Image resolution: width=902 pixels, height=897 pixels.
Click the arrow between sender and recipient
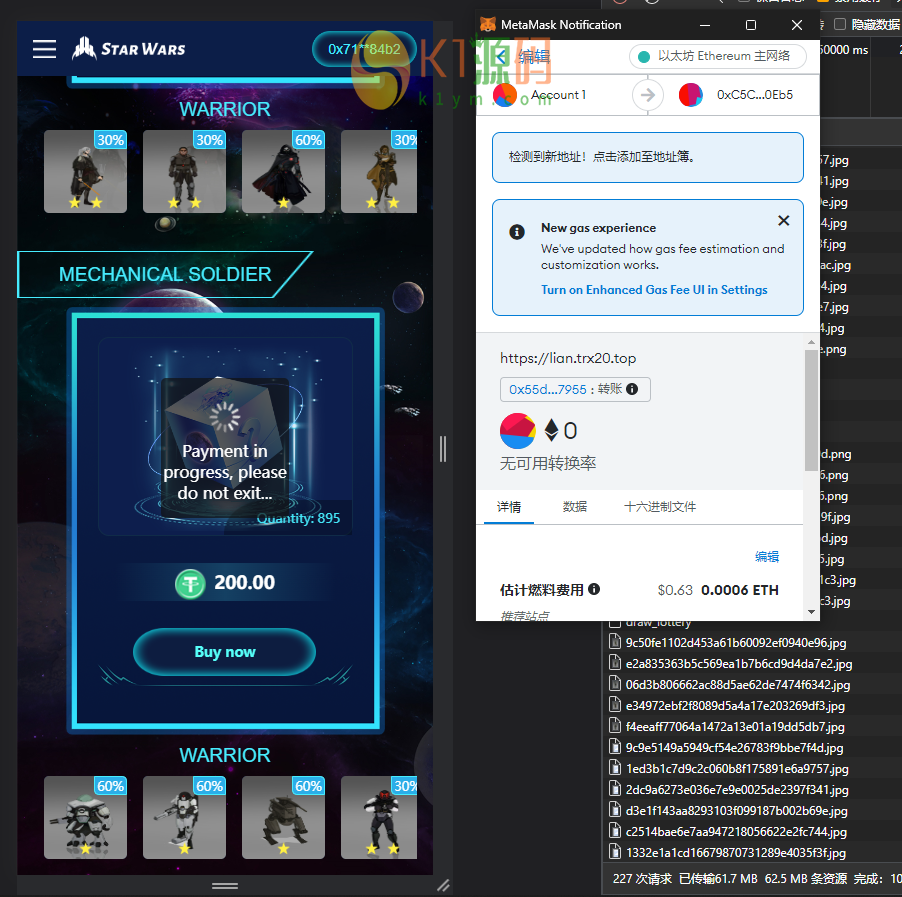[648, 95]
